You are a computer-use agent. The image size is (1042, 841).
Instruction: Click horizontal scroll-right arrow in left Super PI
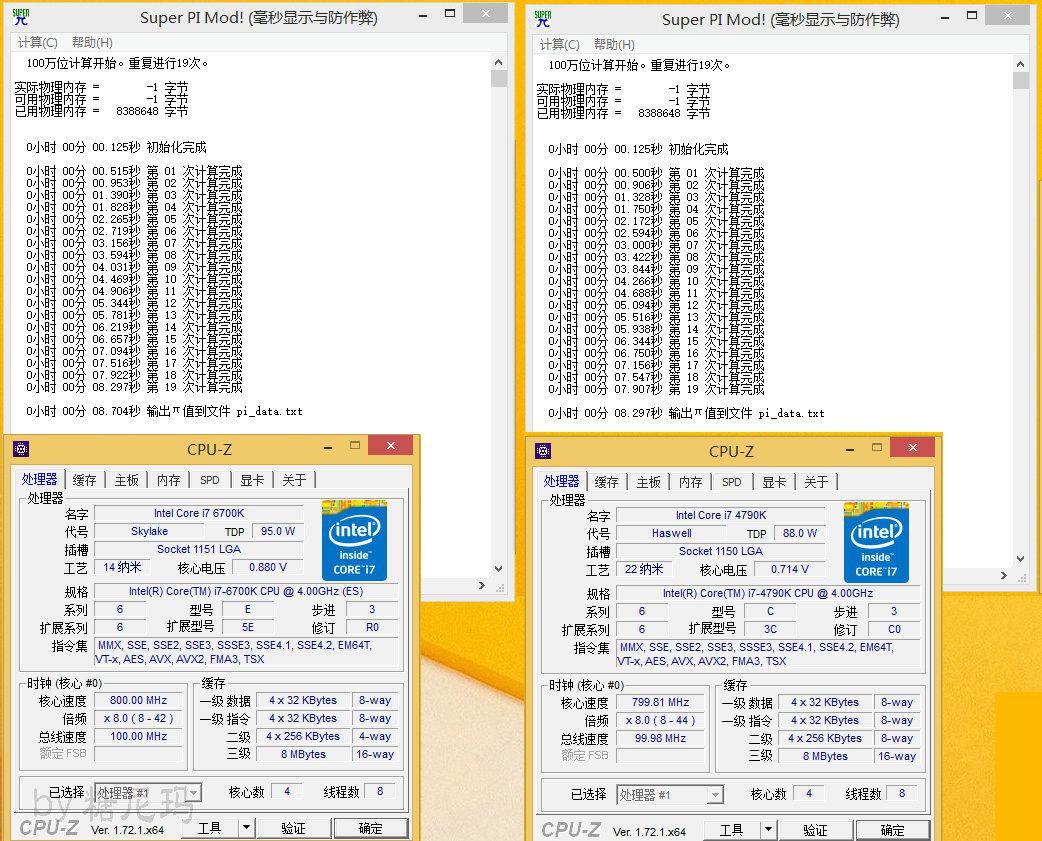click(x=482, y=585)
